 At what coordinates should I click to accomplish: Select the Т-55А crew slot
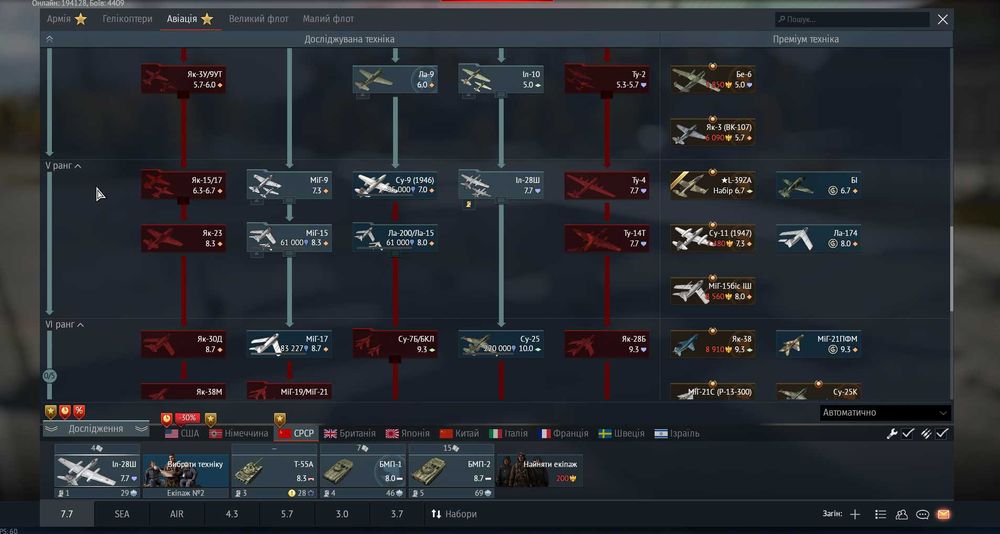tap(274, 471)
